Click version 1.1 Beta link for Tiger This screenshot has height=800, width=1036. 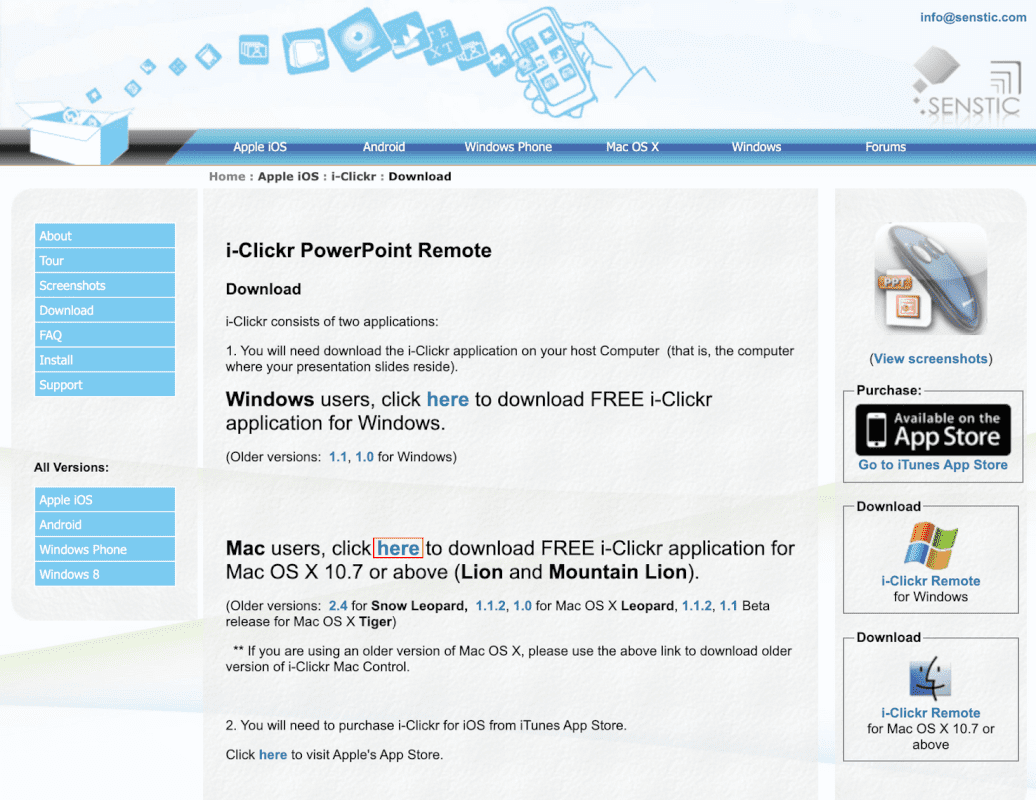(x=728, y=606)
